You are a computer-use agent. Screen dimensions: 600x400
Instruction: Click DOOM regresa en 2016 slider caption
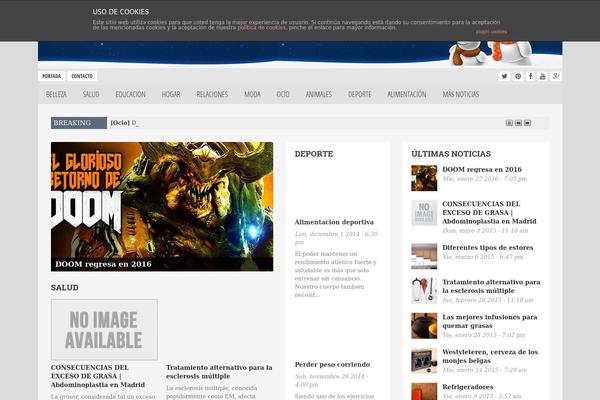103,264
